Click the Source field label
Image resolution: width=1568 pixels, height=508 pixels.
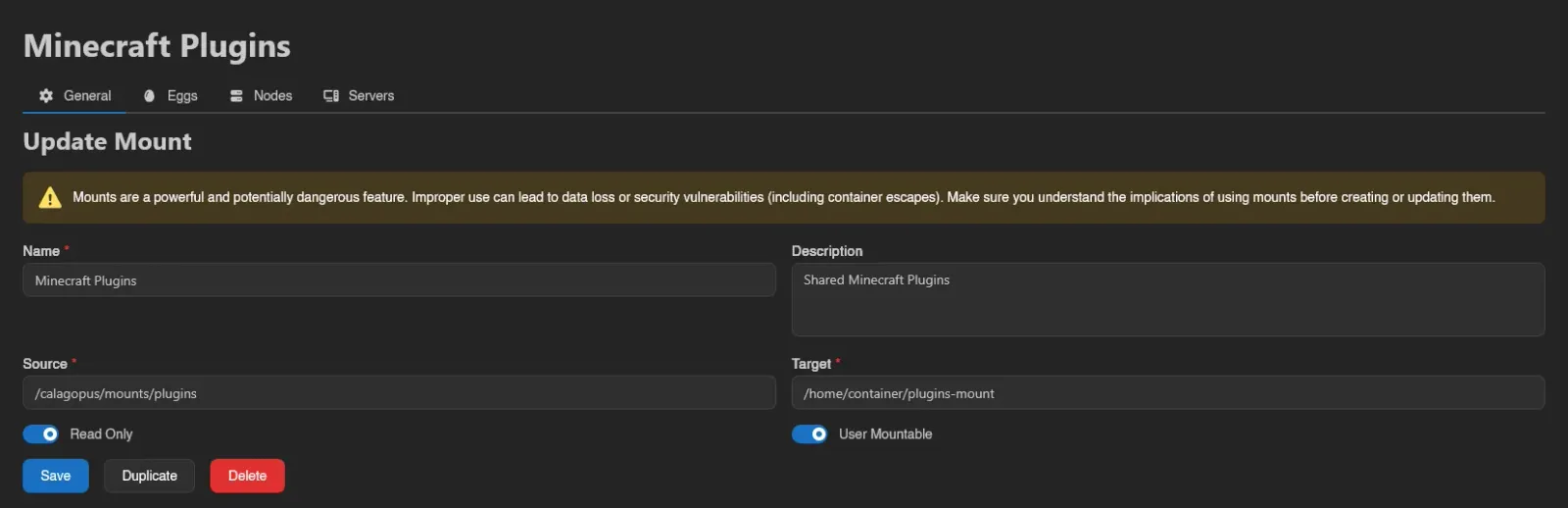45,364
